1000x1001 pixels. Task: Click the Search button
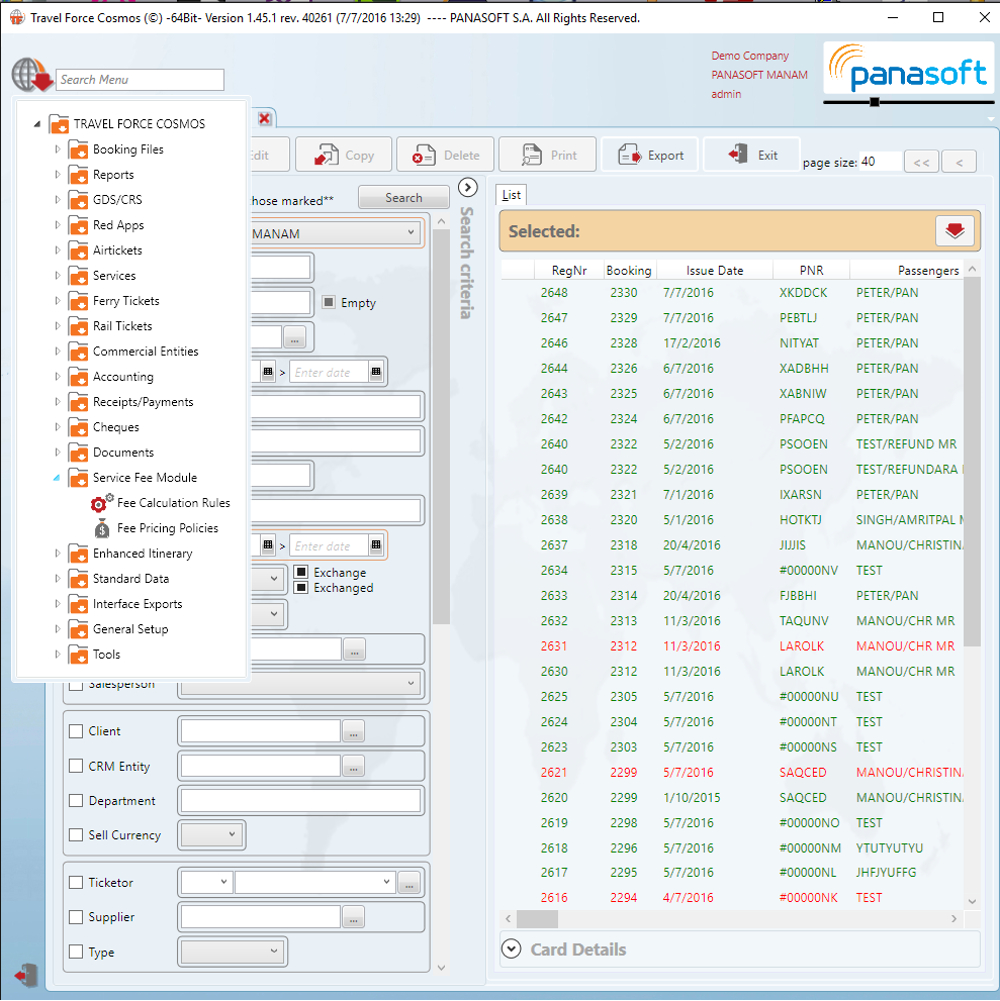[x=403, y=198]
